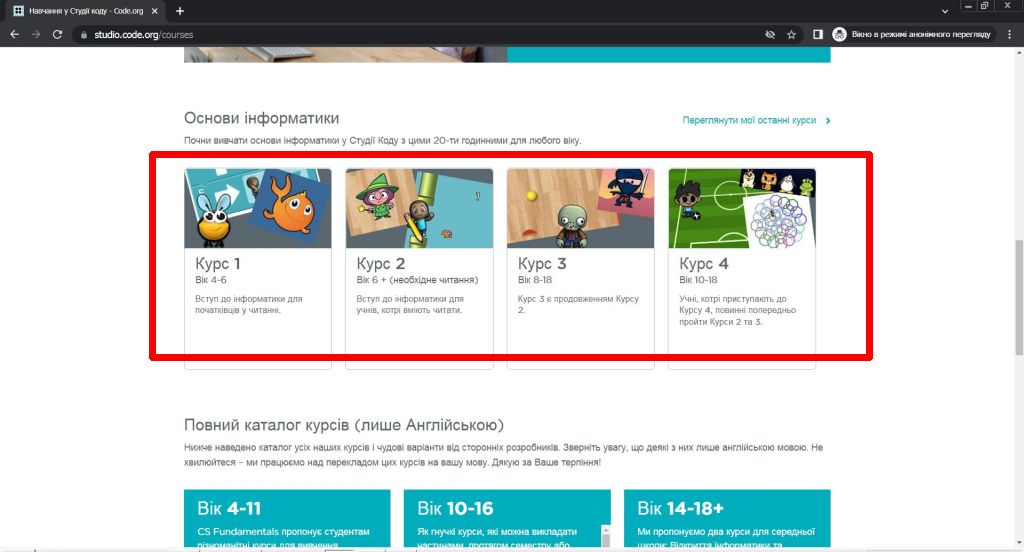Click the page vertical scrollbar thumb
The height and width of the screenshot is (552, 1024).
1019,297
